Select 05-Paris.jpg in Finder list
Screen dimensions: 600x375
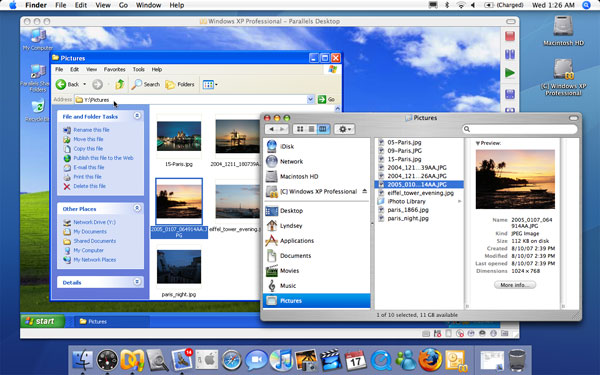pyautogui.click(x=404, y=142)
